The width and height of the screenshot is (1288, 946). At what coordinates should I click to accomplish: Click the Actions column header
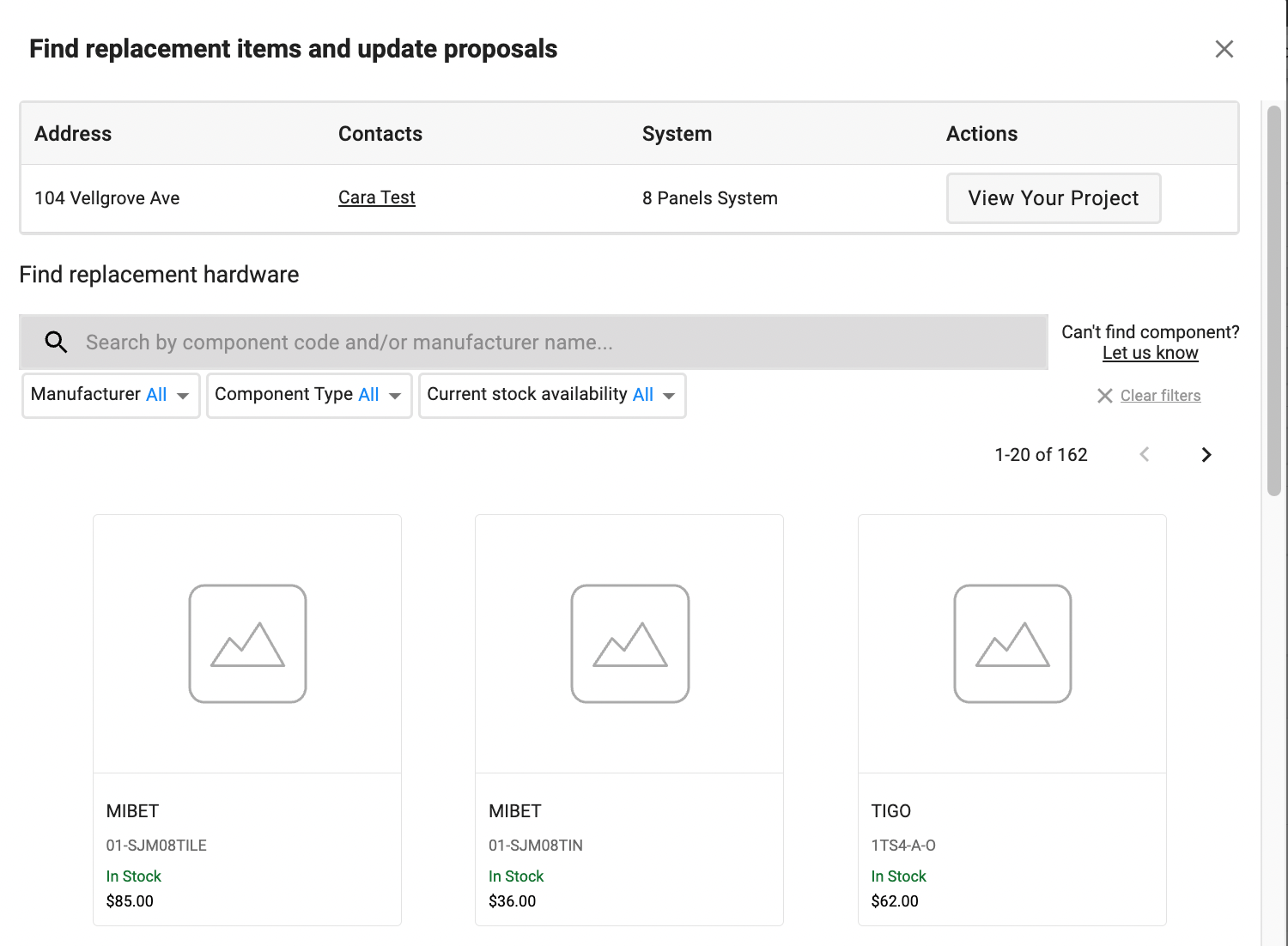(982, 134)
